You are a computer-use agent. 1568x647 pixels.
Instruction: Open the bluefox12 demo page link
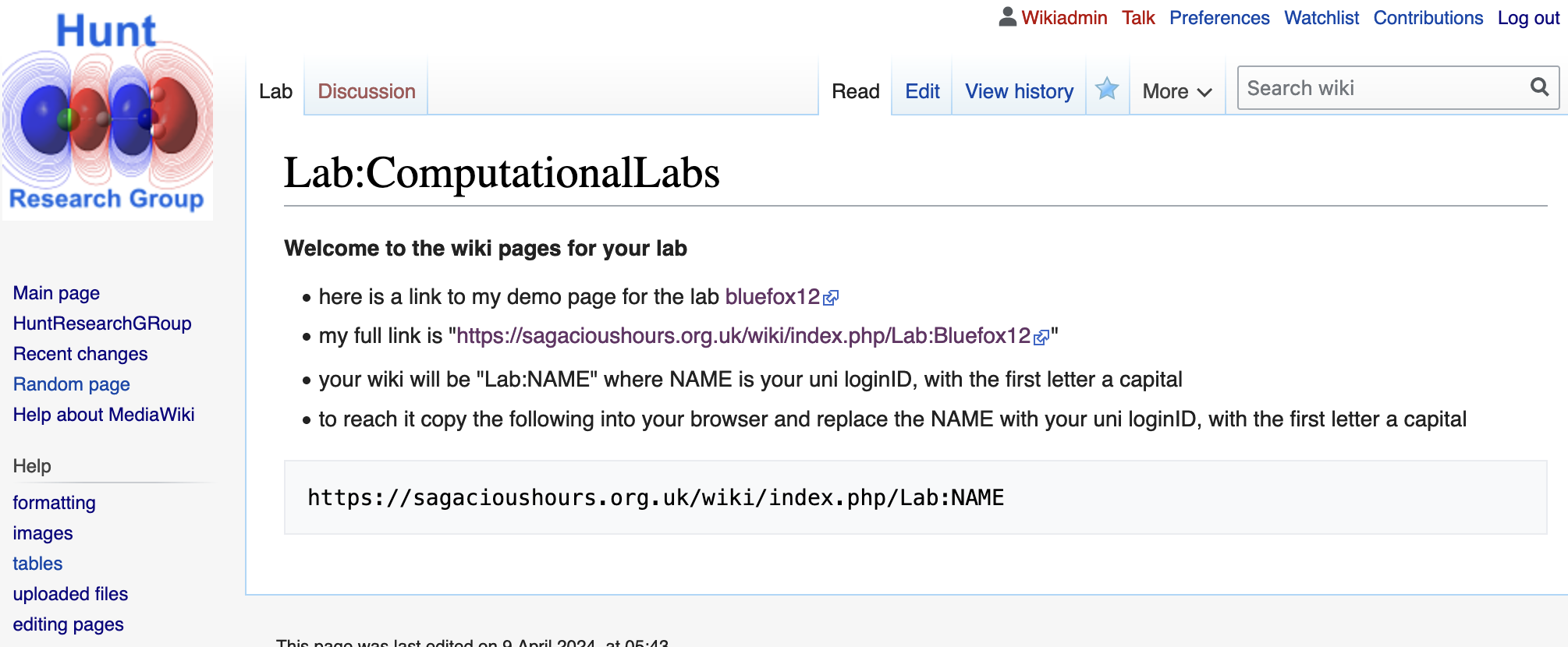pos(772,297)
